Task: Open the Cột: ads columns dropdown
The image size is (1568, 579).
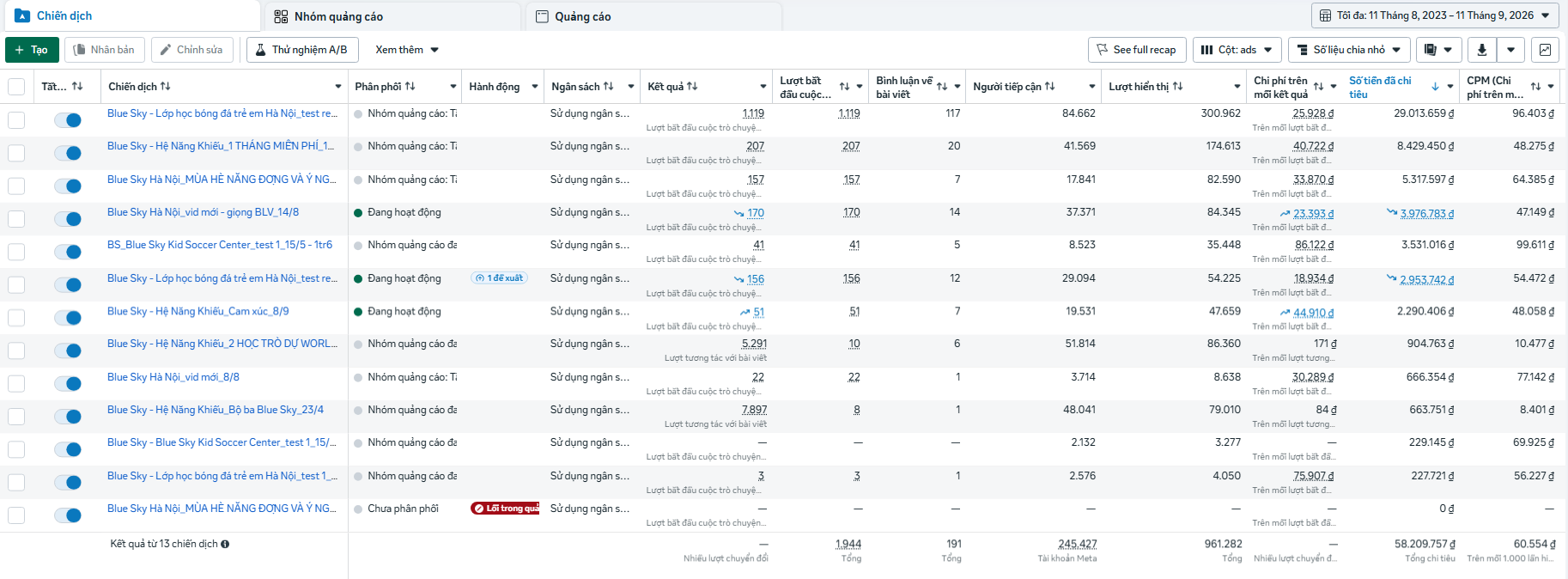Action: (x=1237, y=50)
